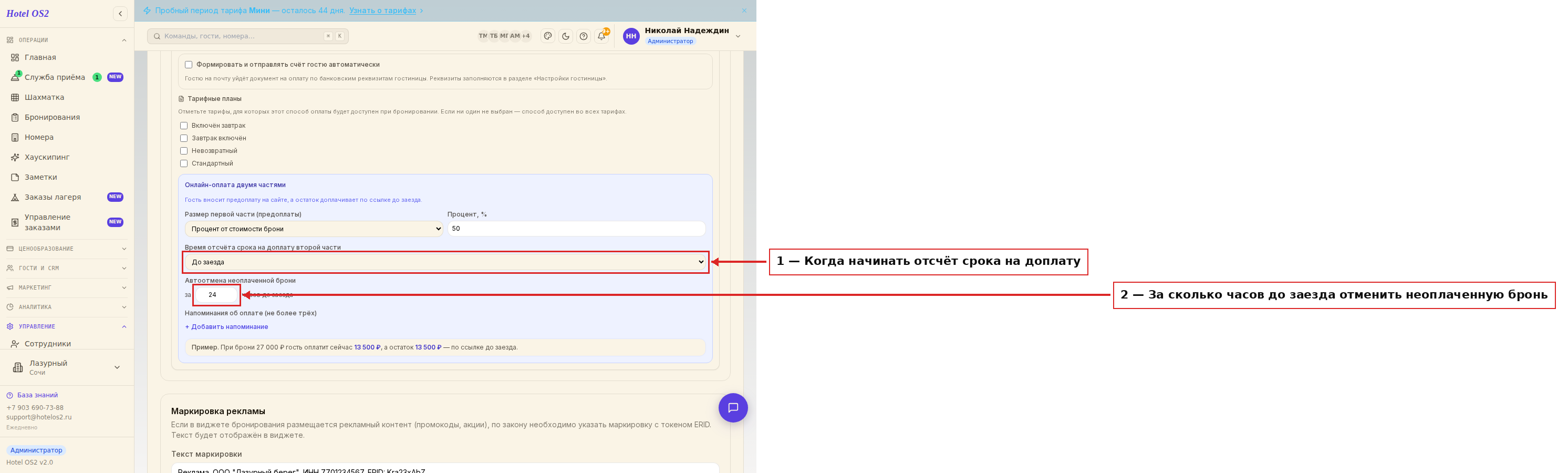
Task: Open the До заезда countdown dropdown
Action: [x=445, y=262]
